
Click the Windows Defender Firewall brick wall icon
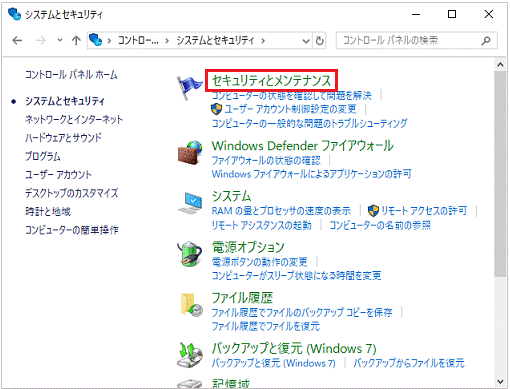190,153
